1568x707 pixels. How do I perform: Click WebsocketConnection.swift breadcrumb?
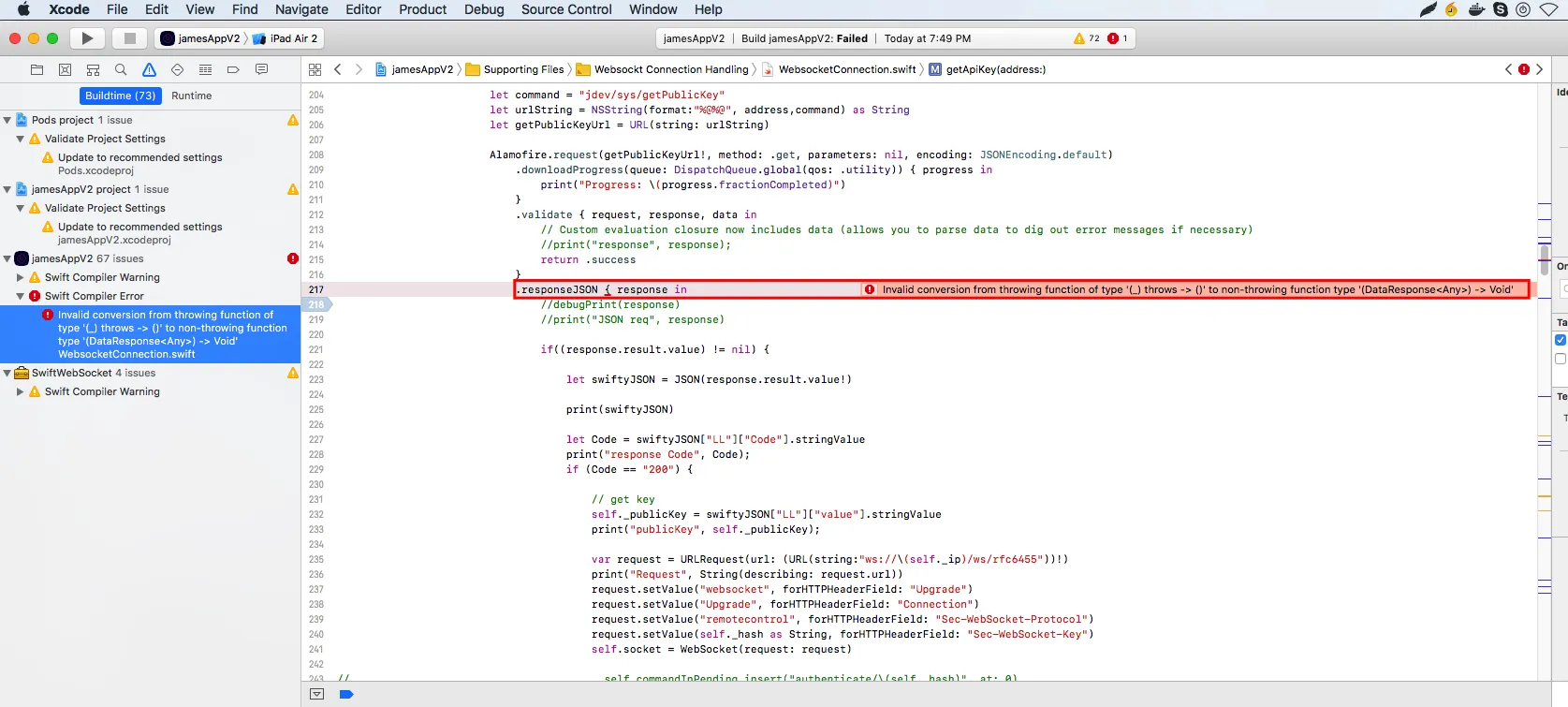tap(840, 69)
